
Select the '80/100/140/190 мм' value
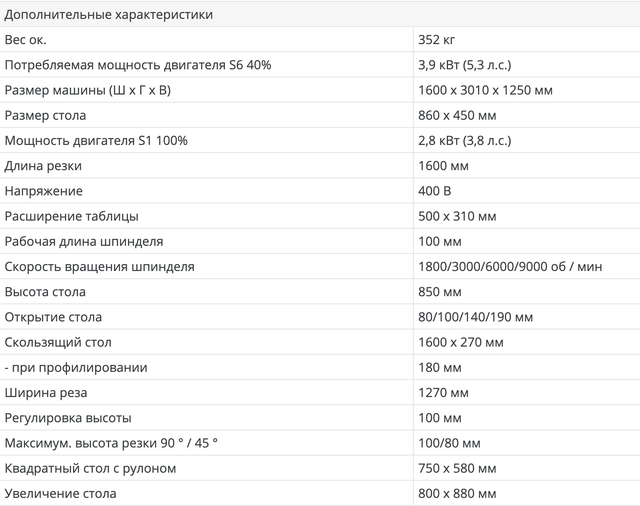click(x=476, y=317)
